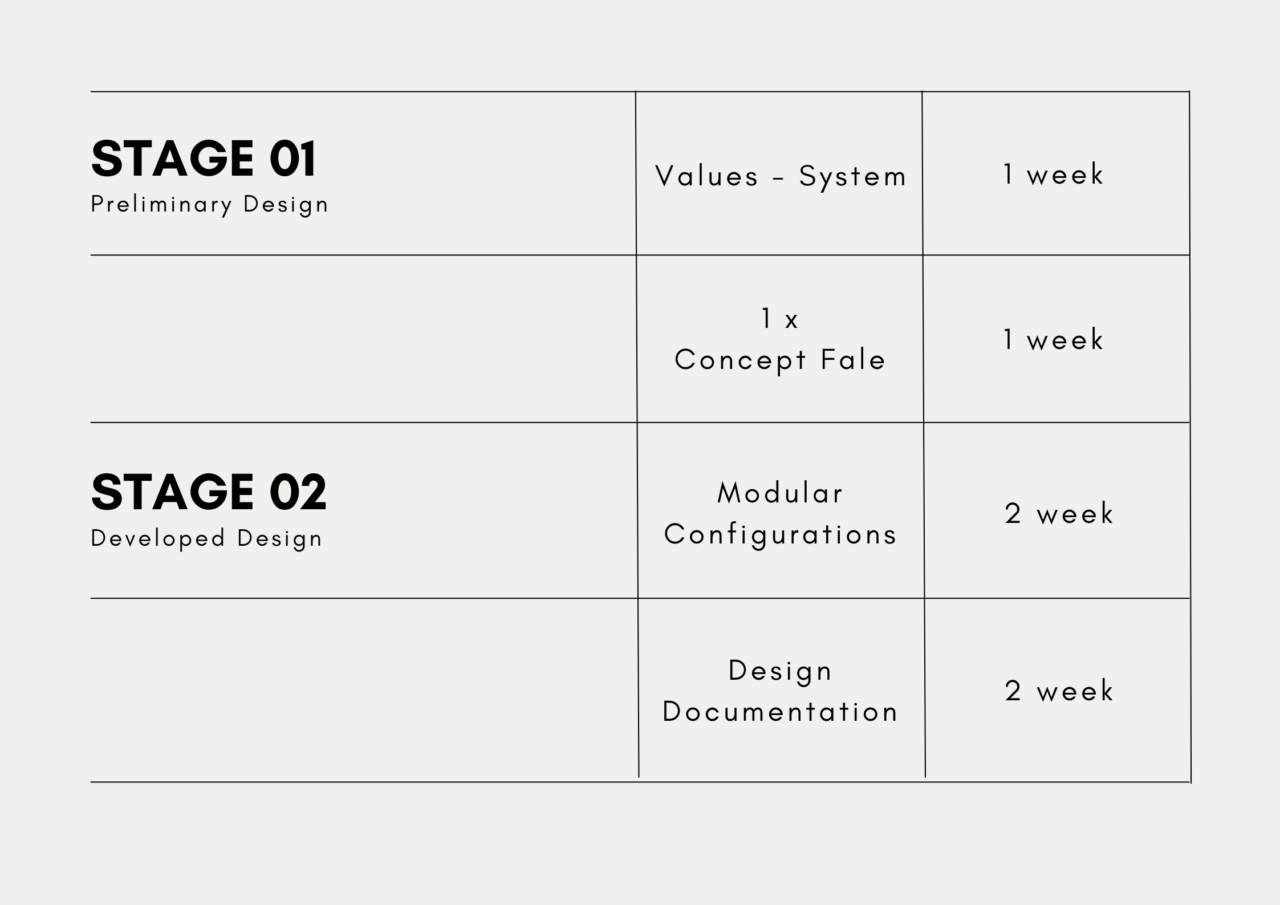Image resolution: width=1280 pixels, height=905 pixels.
Task: Click "Design" above the word Documentation
Action: [780, 670]
